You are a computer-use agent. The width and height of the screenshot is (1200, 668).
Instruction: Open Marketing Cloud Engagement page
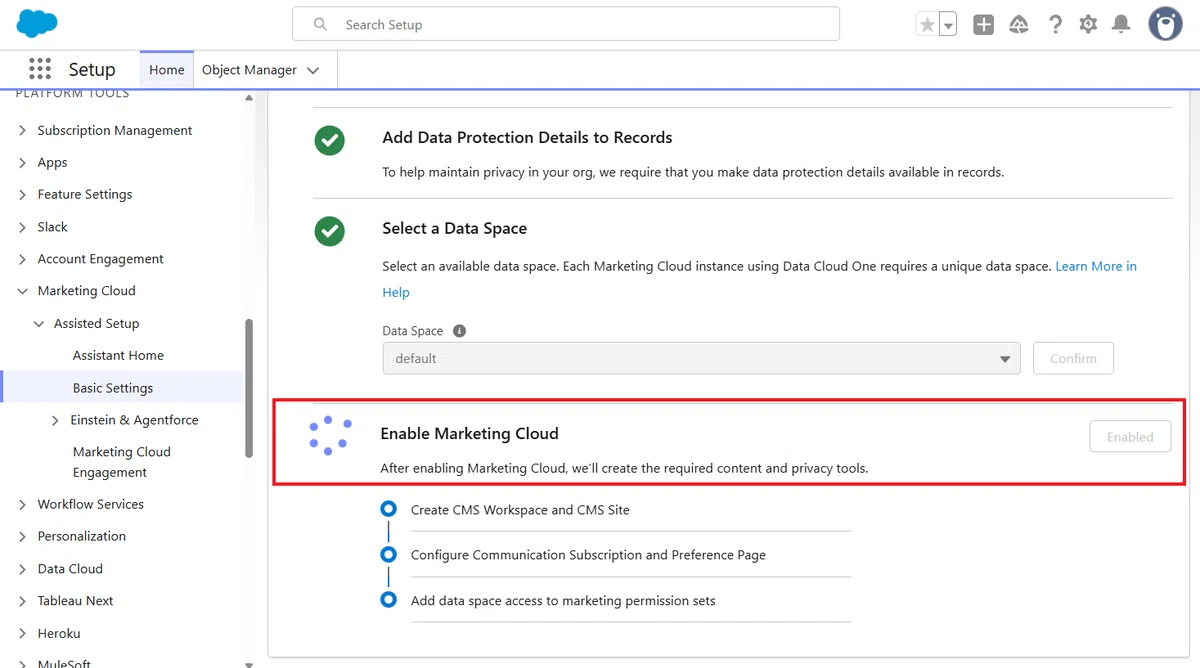(x=121, y=462)
